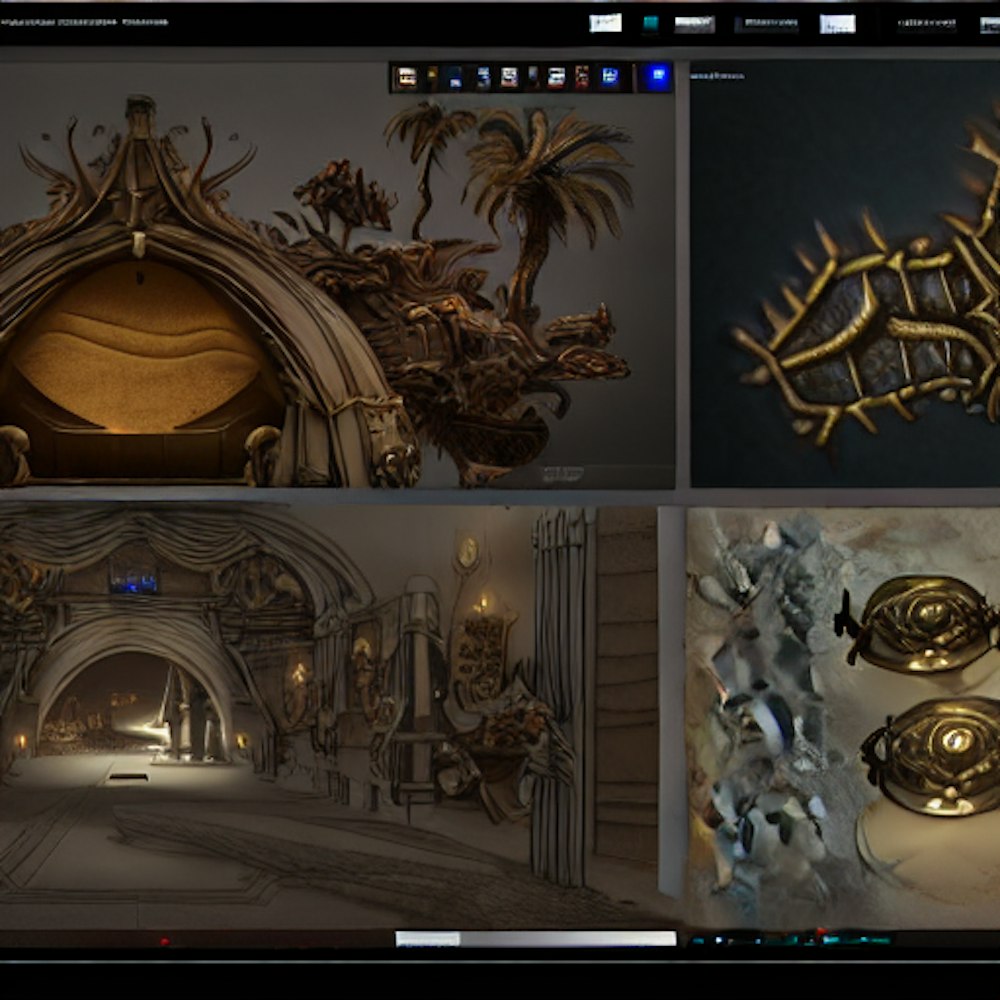This screenshot has width=1000, height=1000.
Task: Toggle the red record indicator in bottom bar
Action: (164, 940)
